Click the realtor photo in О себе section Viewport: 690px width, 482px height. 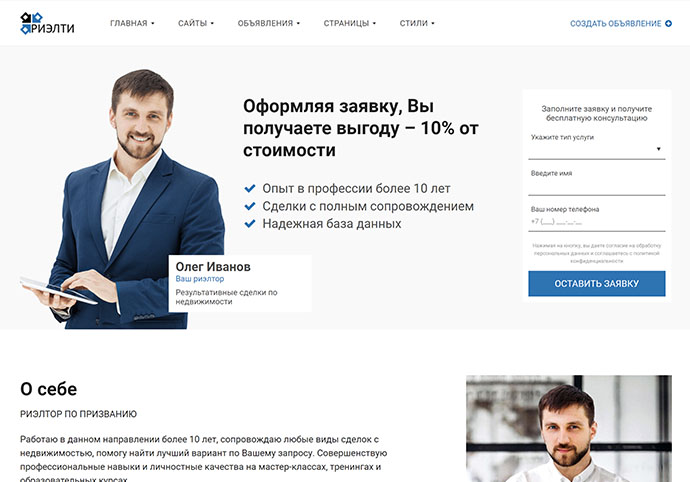(569, 428)
